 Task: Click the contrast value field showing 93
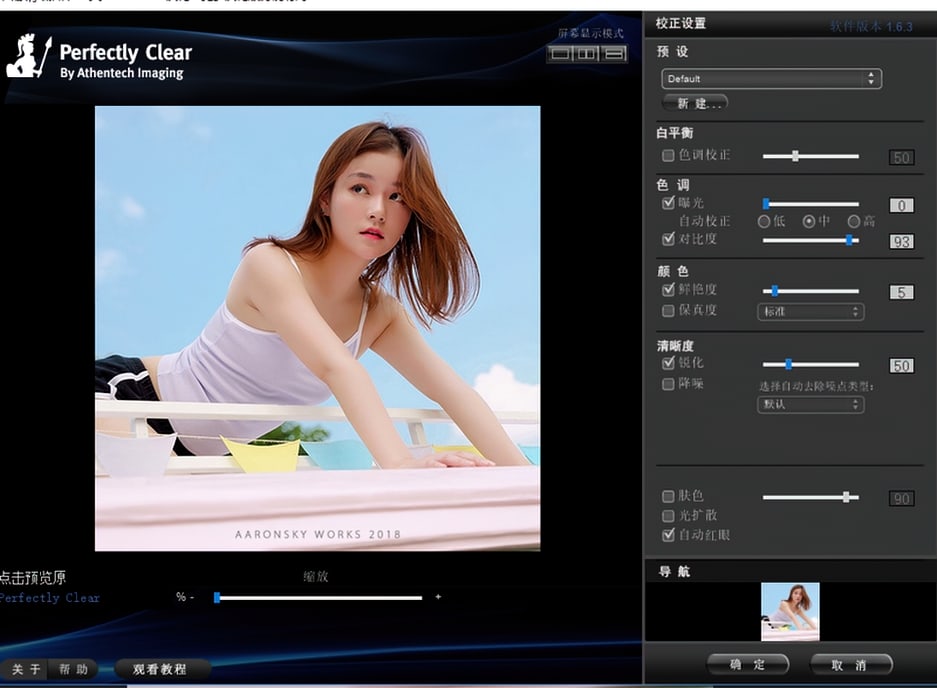[901, 241]
